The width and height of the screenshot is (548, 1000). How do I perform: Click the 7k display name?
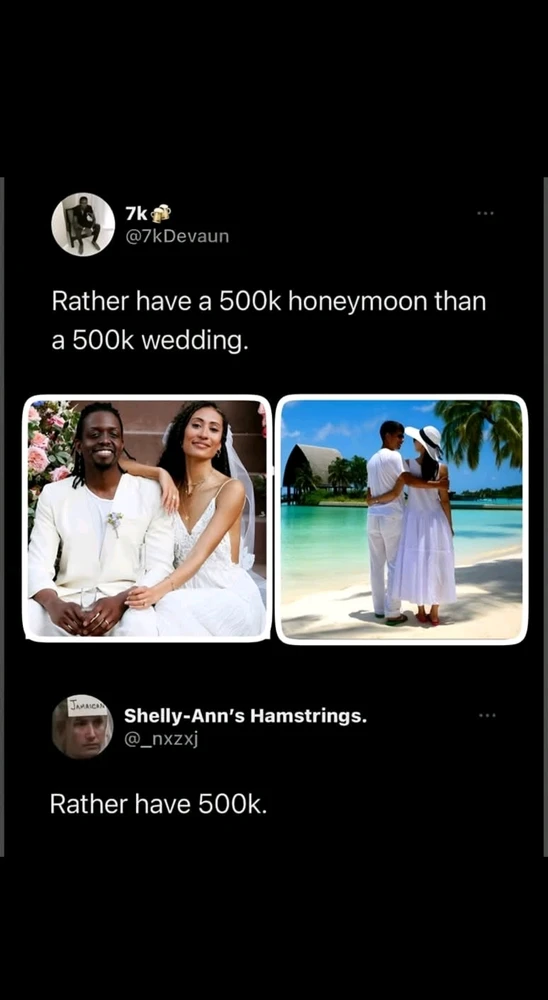[137, 212]
